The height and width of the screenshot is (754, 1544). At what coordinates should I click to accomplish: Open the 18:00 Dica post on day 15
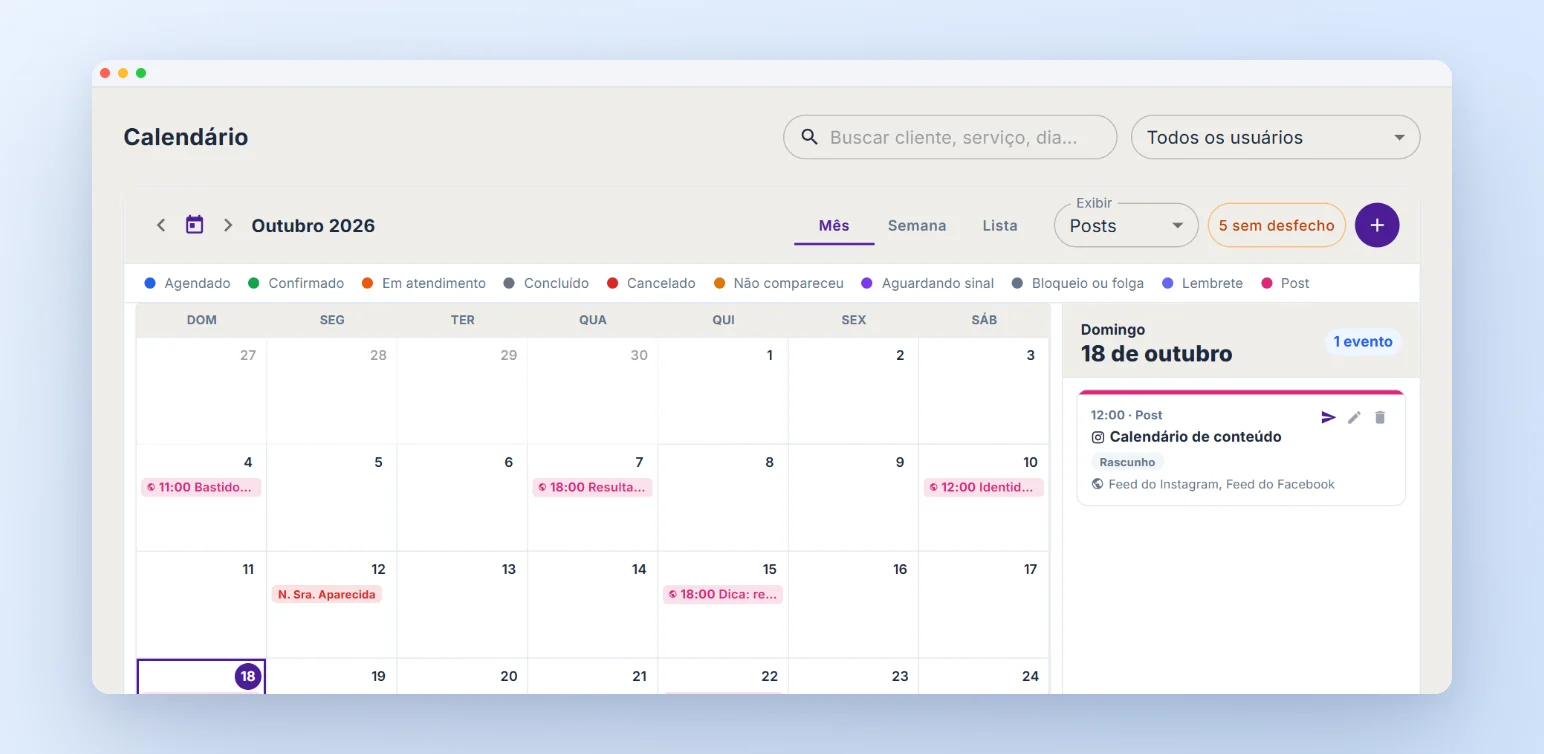(x=723, y=594)
